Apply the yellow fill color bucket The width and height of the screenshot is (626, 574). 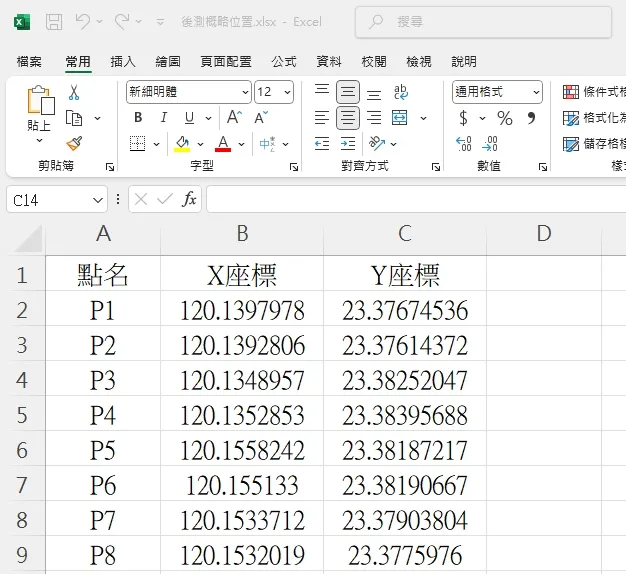coord(182,144)
